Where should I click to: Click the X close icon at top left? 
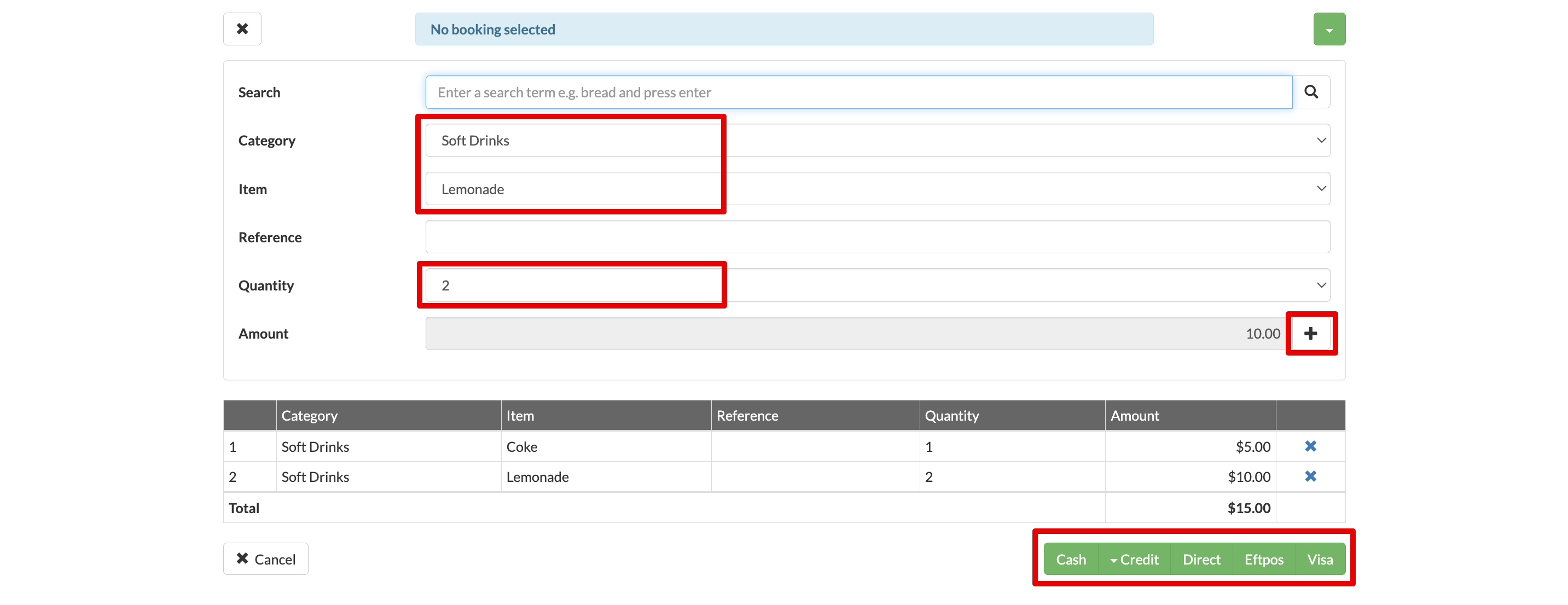242,28
